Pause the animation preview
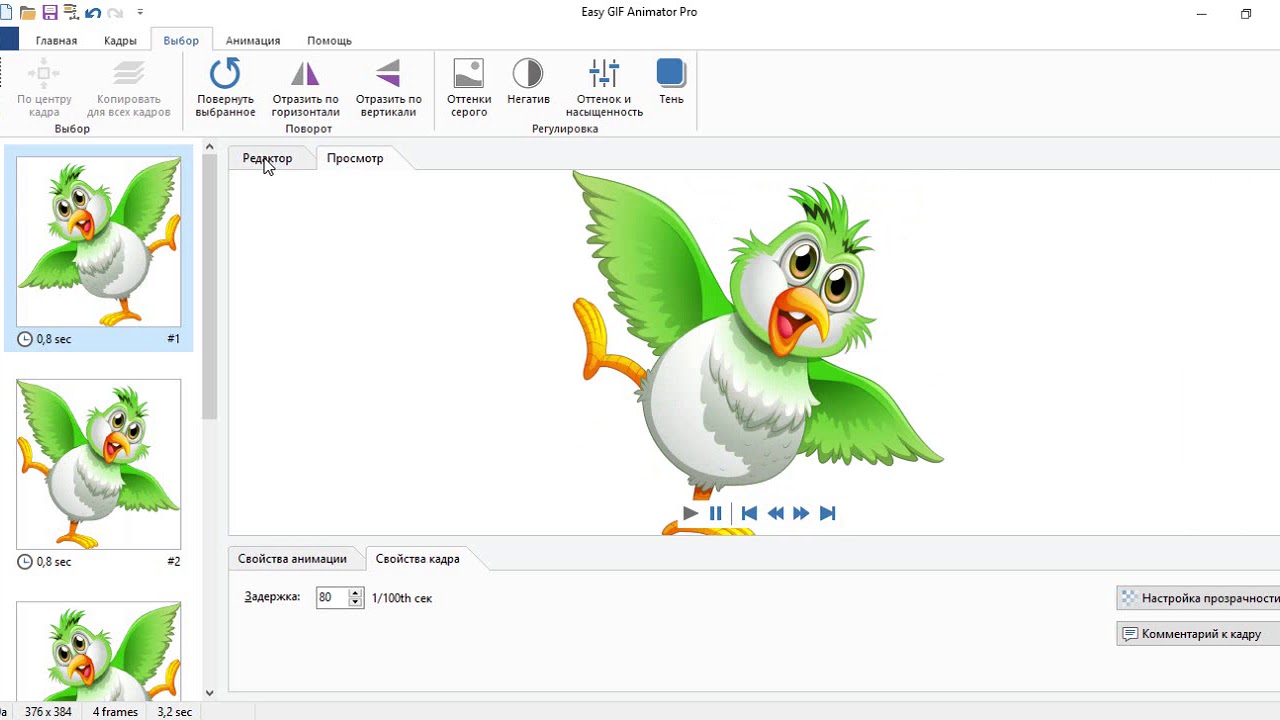Image resolution: width=1280 pixels, height=720 pixels. coord(716,513)
